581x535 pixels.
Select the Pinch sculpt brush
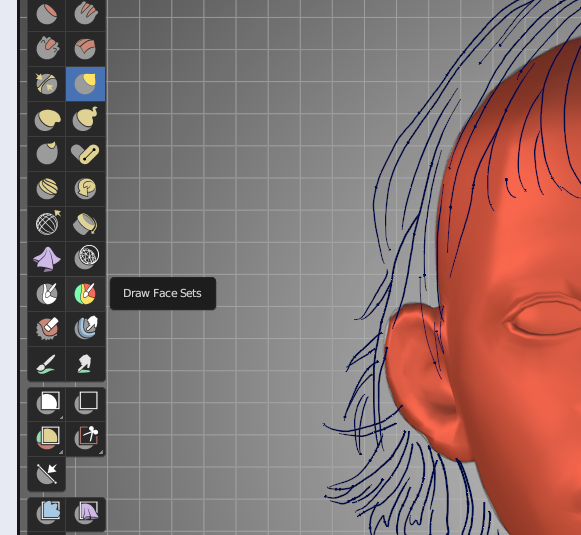[x=47, y=84]
